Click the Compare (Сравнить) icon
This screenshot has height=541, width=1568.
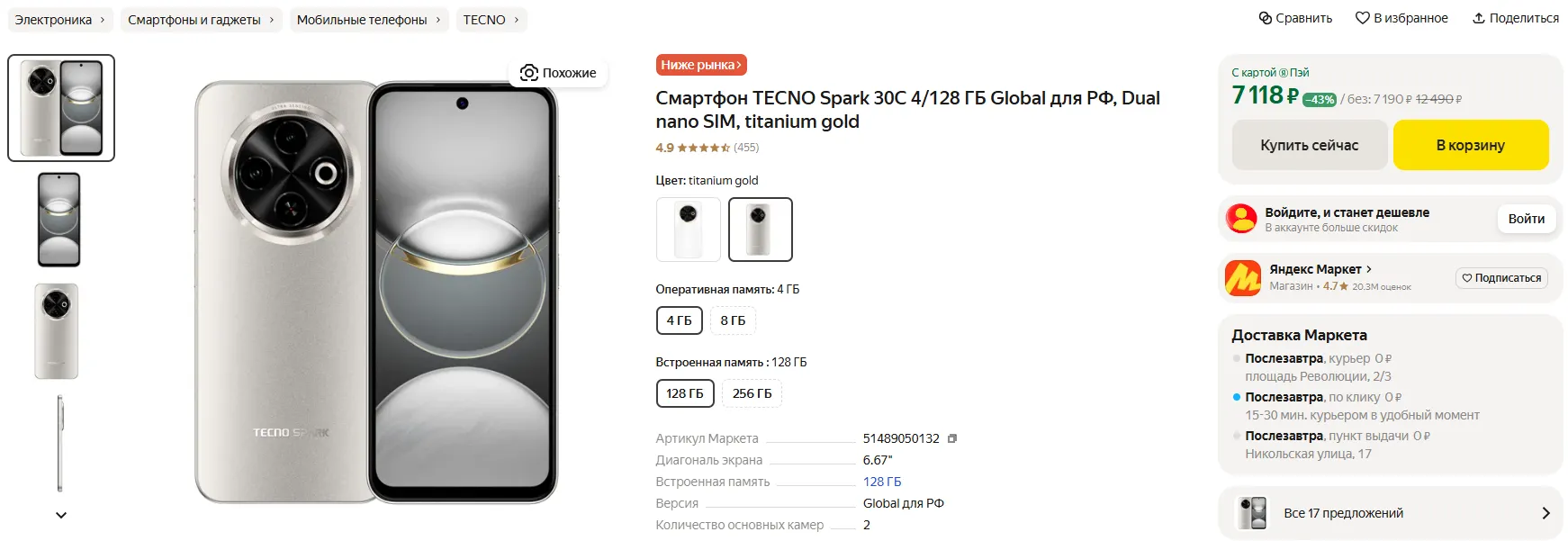[1265, 18]
